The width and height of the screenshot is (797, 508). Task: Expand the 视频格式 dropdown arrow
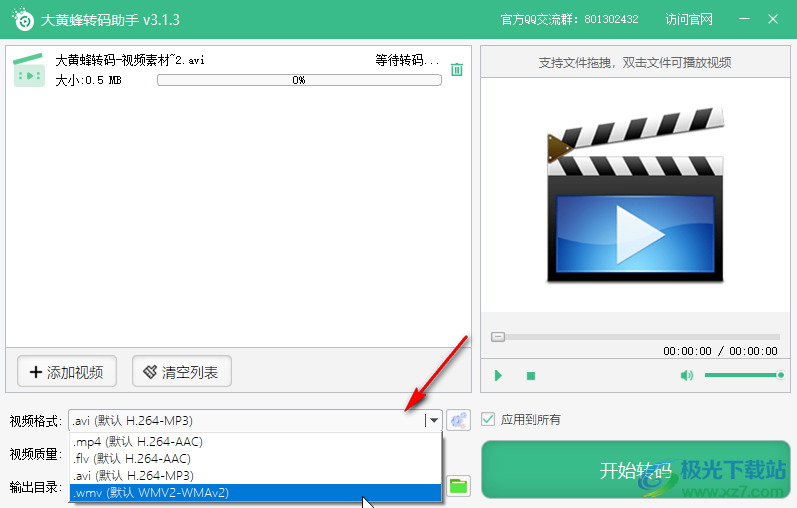434,421
